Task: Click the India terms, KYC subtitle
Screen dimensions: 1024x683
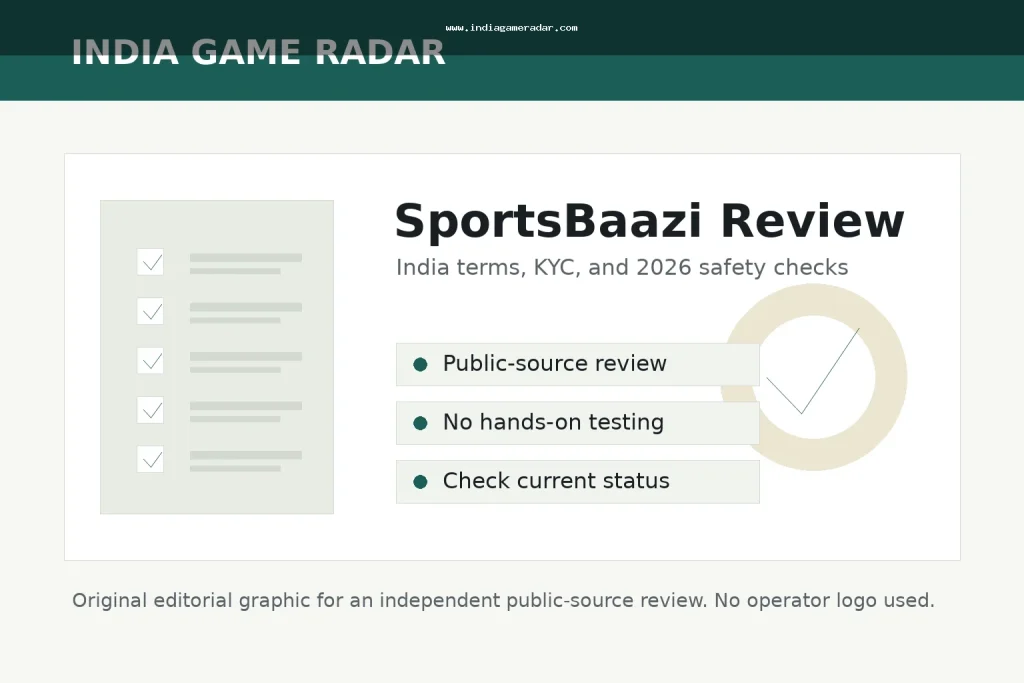Action: click(622, 267)
